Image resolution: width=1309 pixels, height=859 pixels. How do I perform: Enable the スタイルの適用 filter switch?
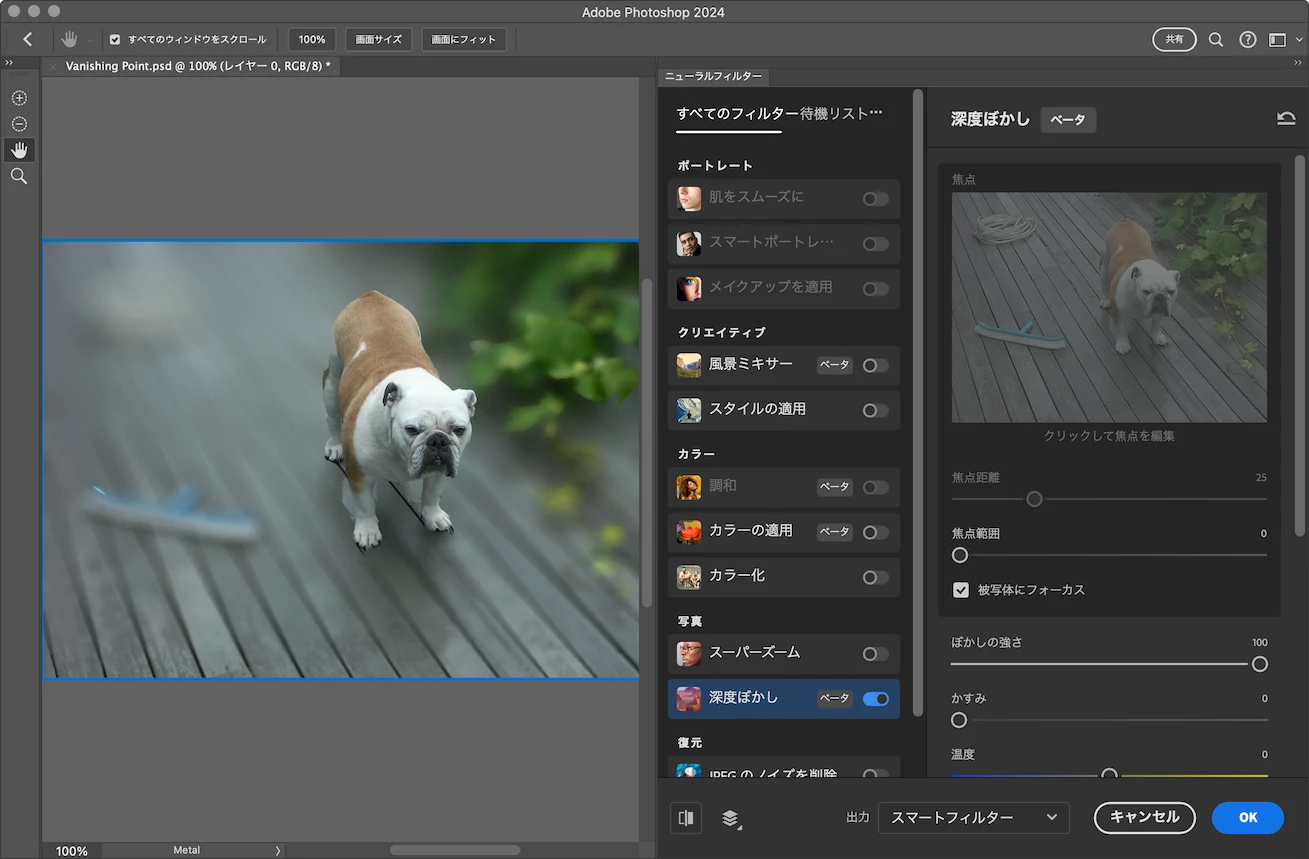[x=875, y=411]
